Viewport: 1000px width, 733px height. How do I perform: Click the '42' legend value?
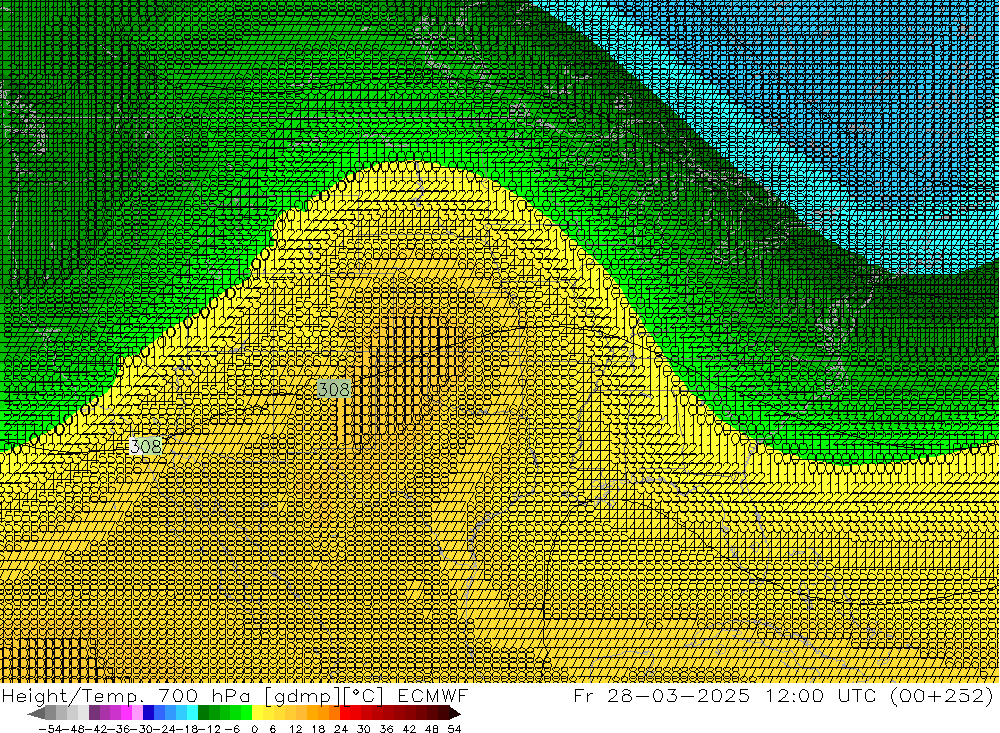tap(409, 729)
